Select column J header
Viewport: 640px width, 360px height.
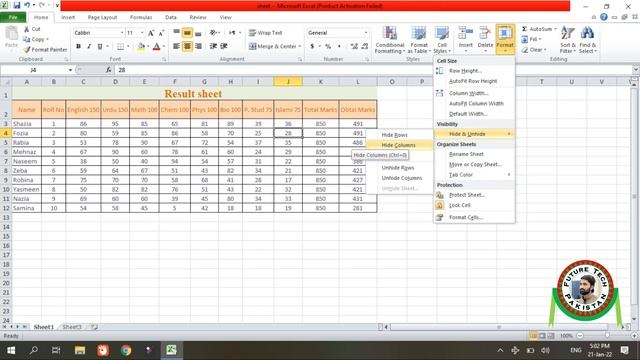tap(288, 82)
